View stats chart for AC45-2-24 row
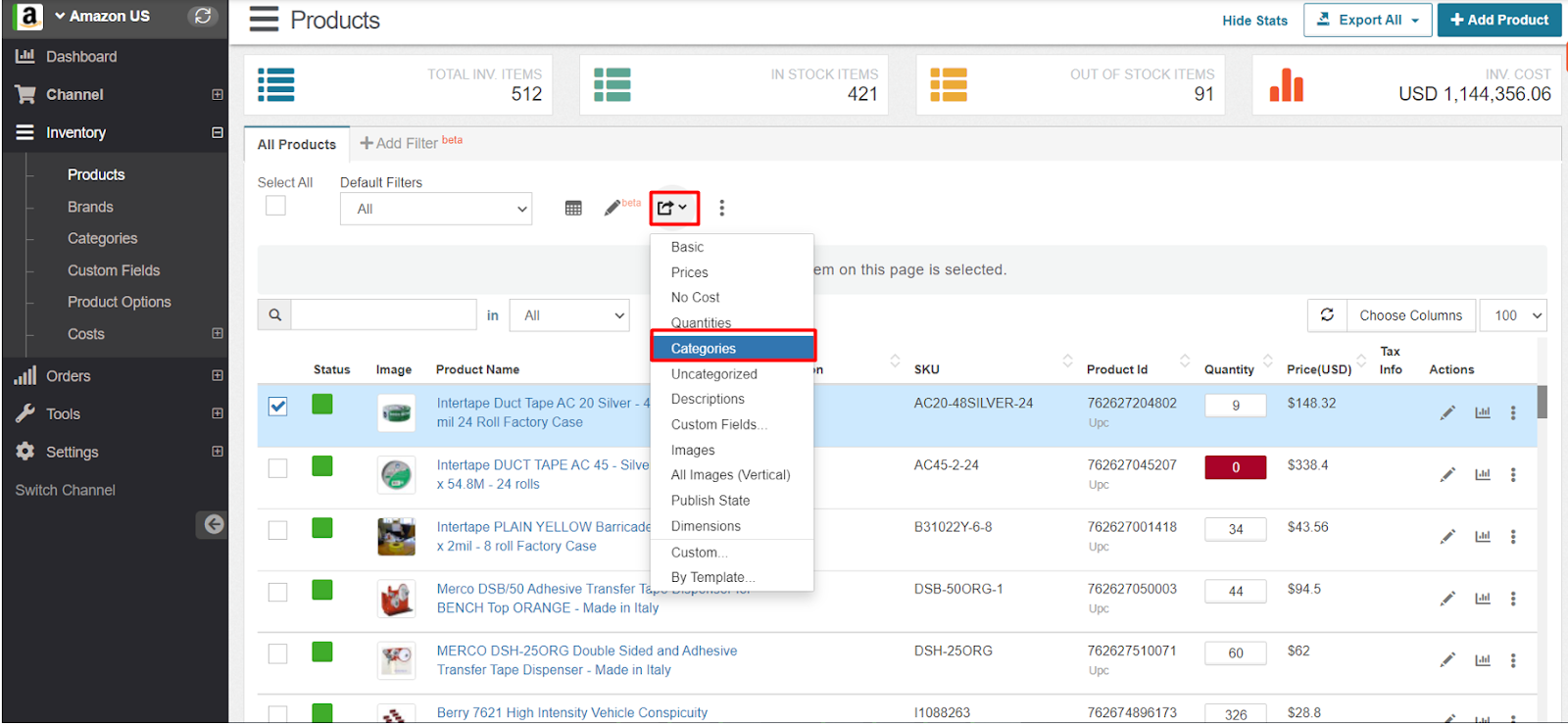The width and height of the screenshot is (1568, 724). (x=1483, y=475)
